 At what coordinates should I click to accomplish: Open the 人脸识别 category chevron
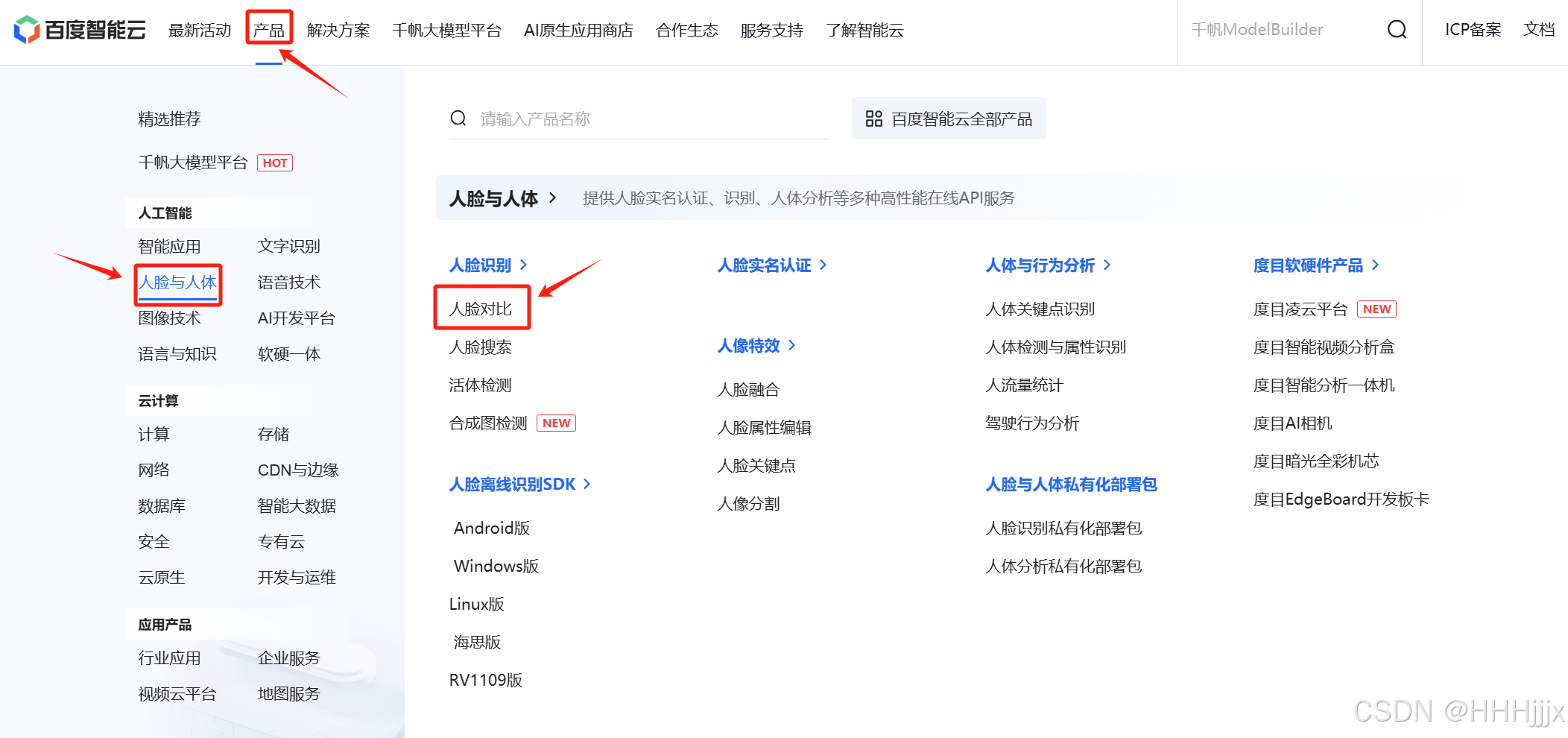click(523, 265)
